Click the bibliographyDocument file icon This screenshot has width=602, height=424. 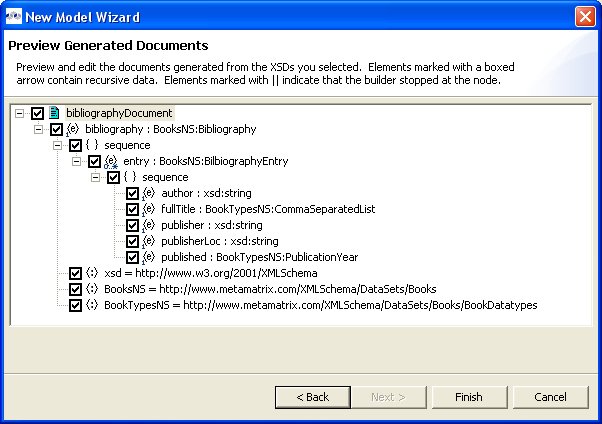click(x=55, y=113)
